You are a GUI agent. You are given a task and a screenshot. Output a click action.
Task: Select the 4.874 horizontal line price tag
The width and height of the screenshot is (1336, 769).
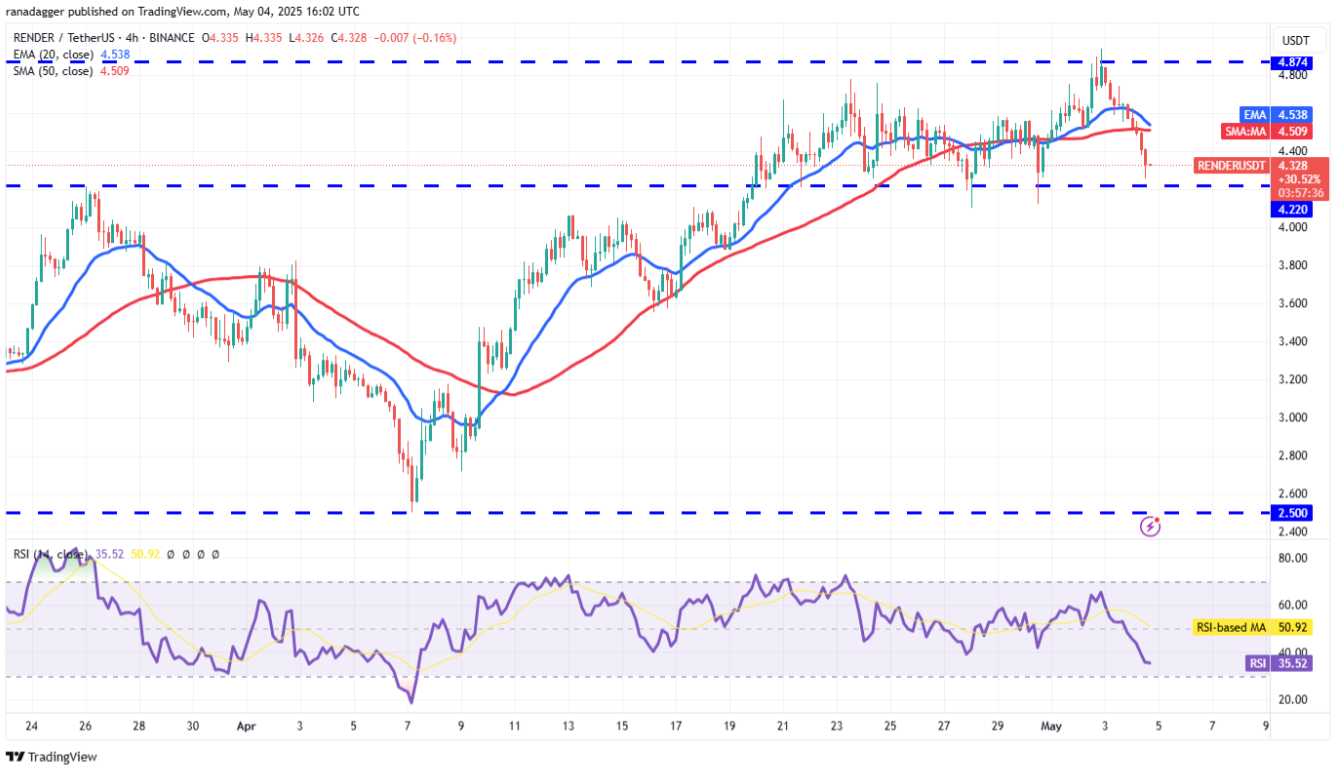(1288, 61)
